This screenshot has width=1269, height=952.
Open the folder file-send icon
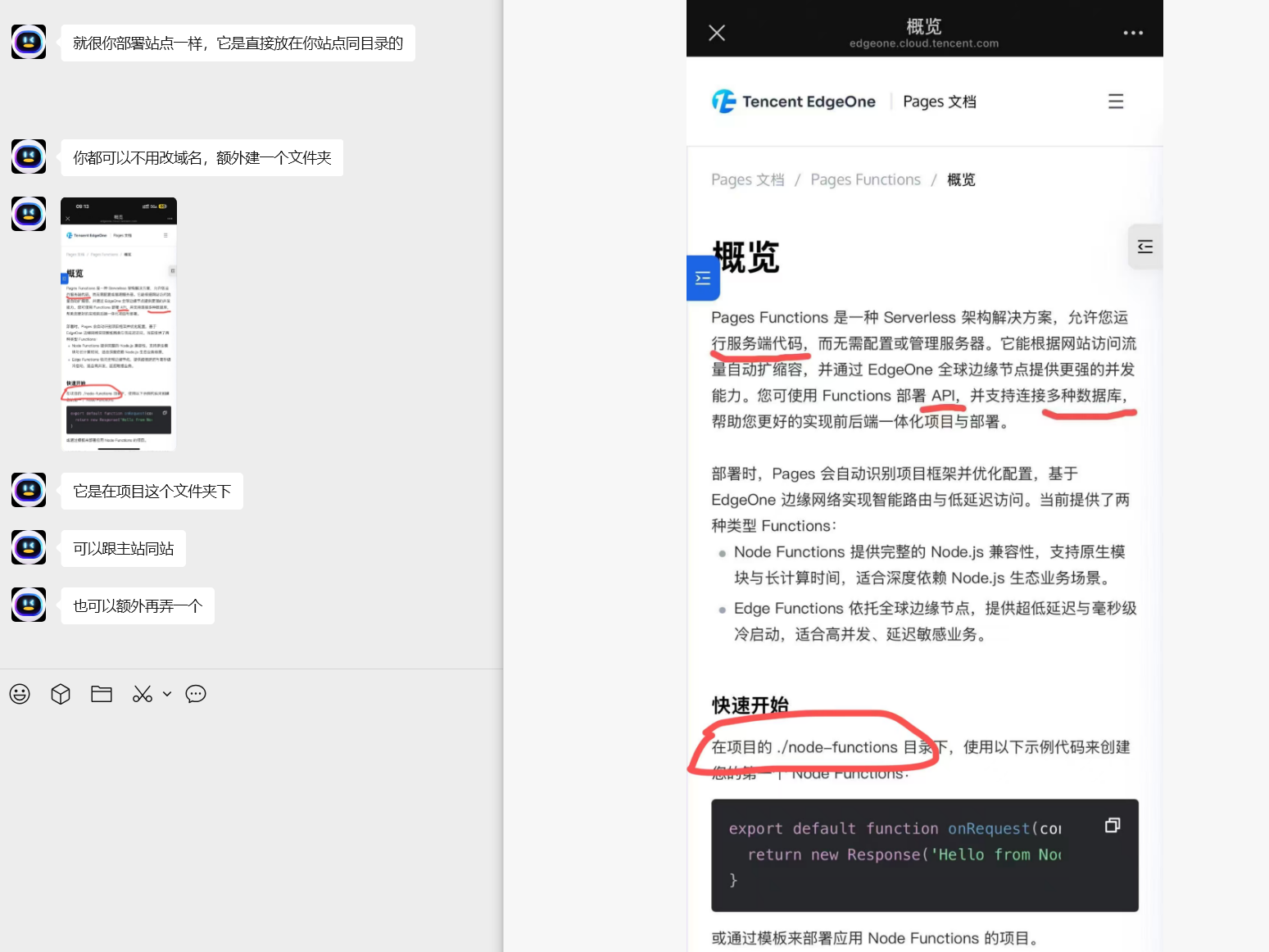tap(102, 694)
